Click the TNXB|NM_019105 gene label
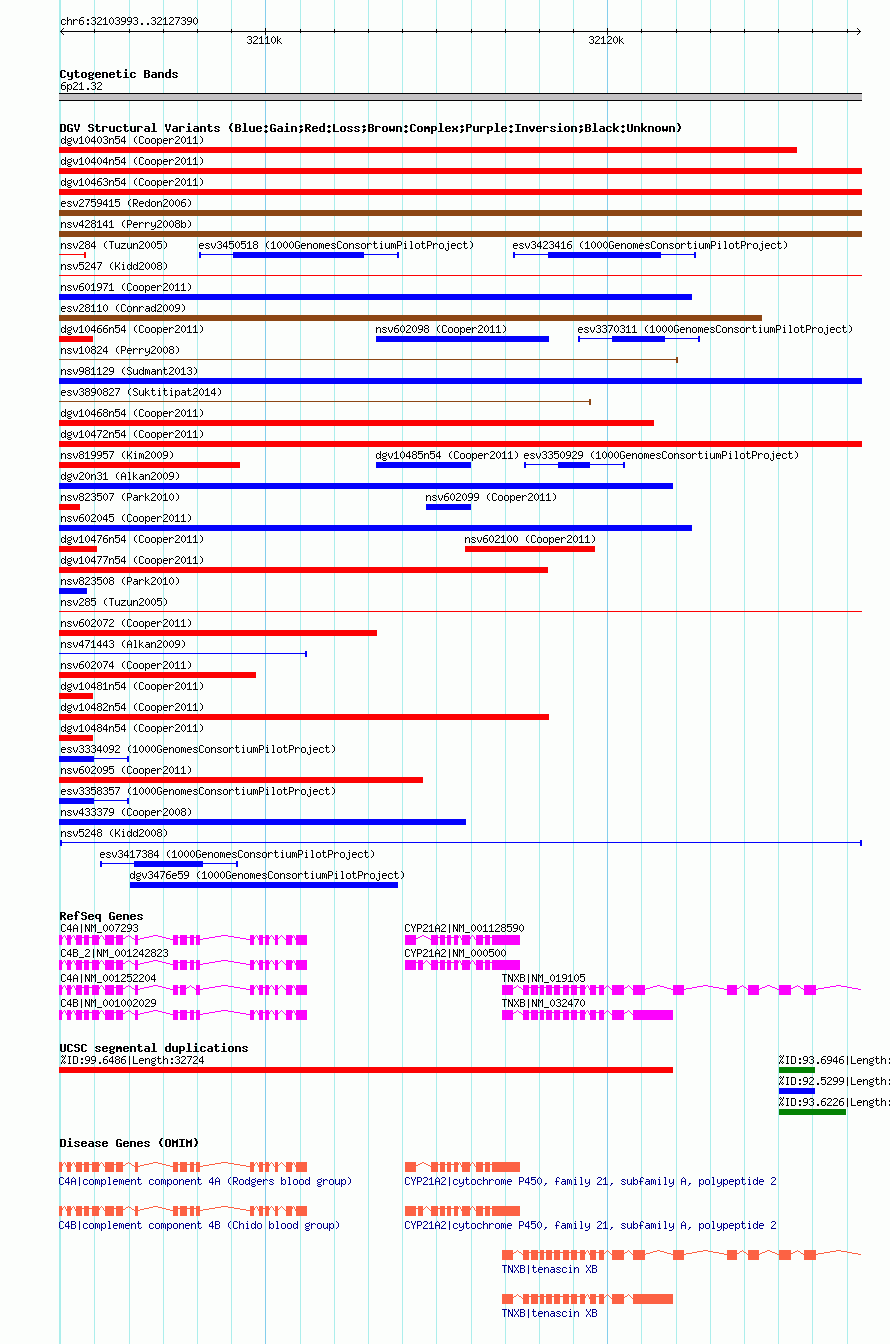The height and width of the screenshot is (1344, 890). 544,978
